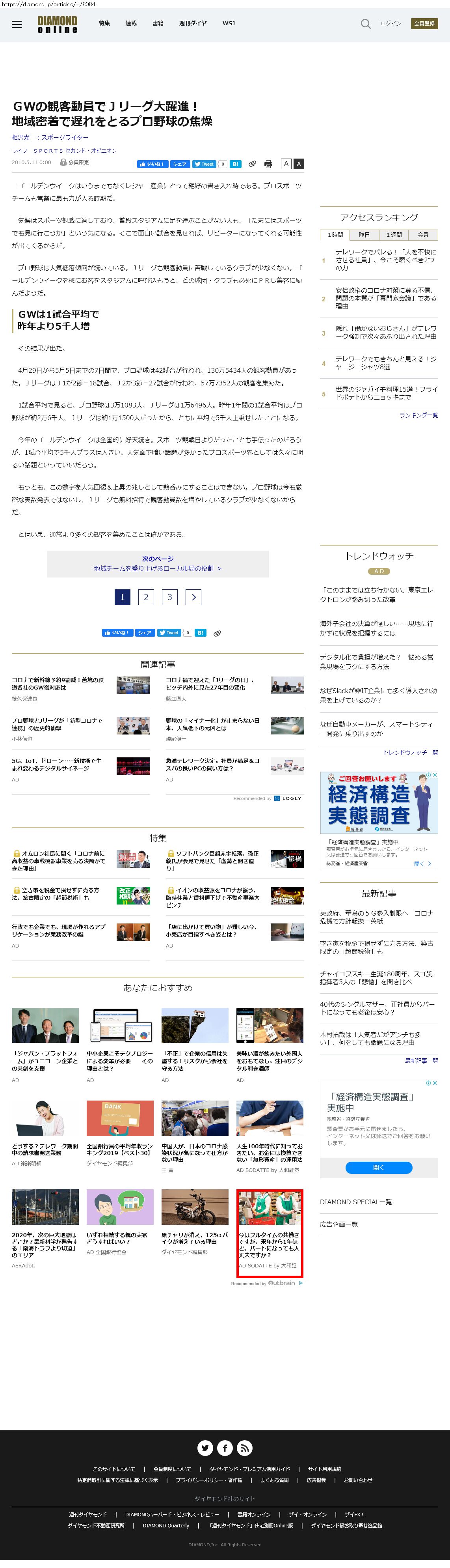Go to next page with pagination arrow

pyautogui.click(x=193, y=597)
